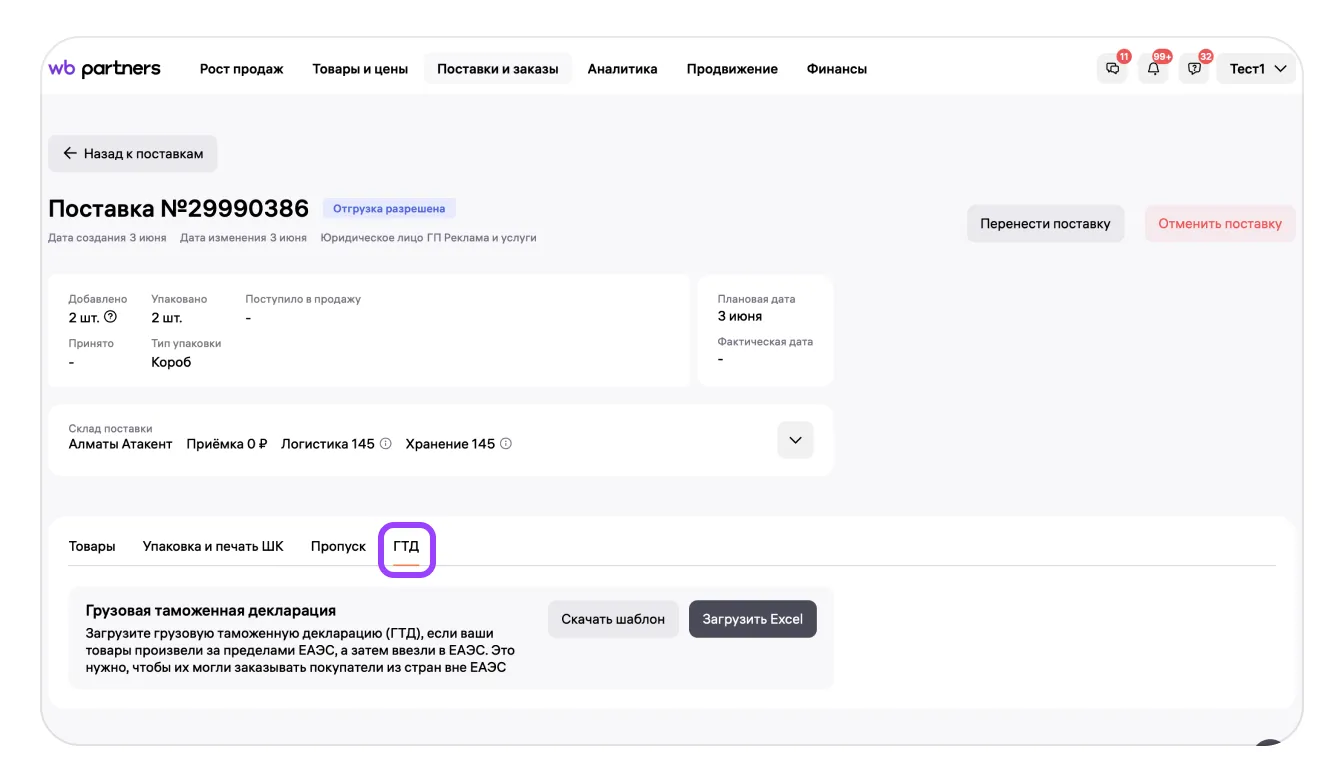Open the Тест1 account dropdown
Screen dimensions: 1344x782
[x=1256, y=69]
